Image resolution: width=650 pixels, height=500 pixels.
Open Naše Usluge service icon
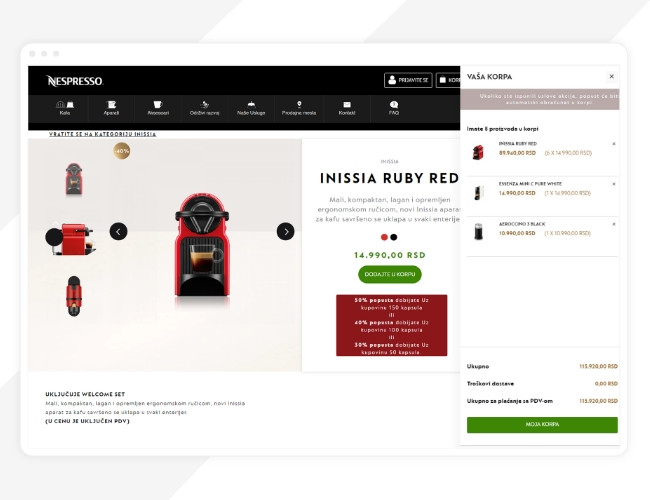click(251, 104)
